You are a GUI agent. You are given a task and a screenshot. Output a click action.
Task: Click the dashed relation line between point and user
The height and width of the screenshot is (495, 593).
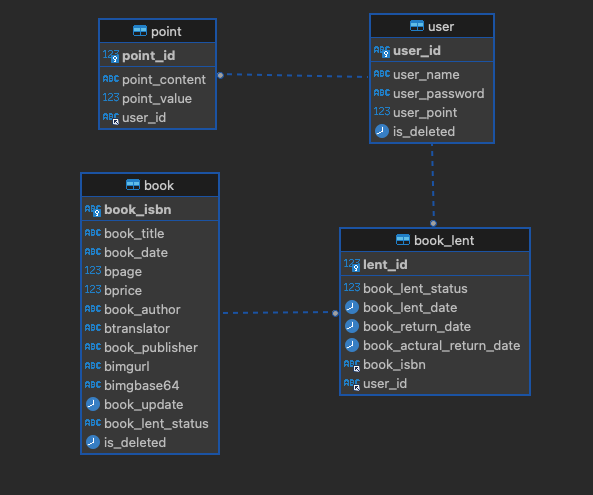click(293, 76)
